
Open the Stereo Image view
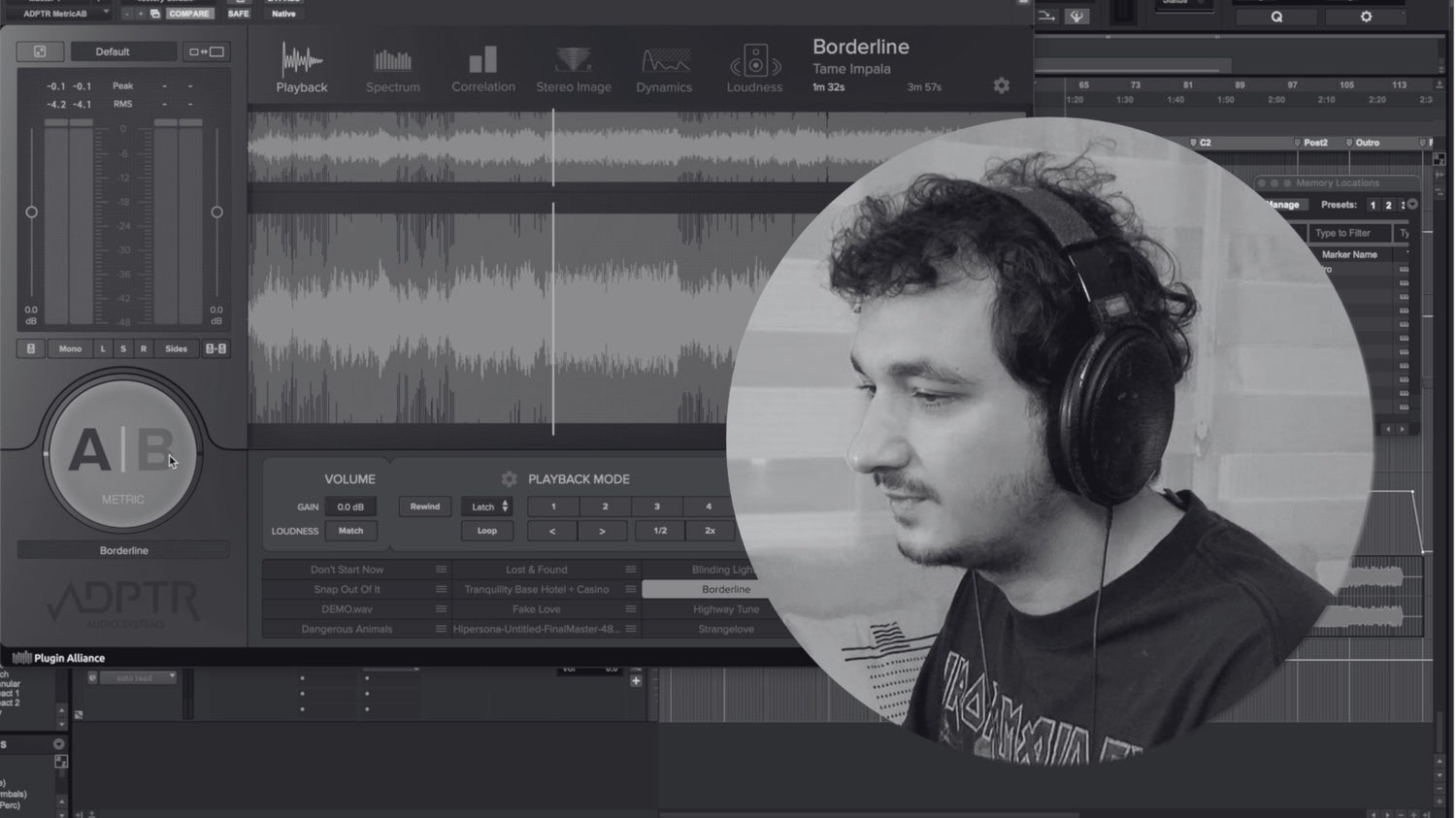pyautogui.click(x=574, y=70)
